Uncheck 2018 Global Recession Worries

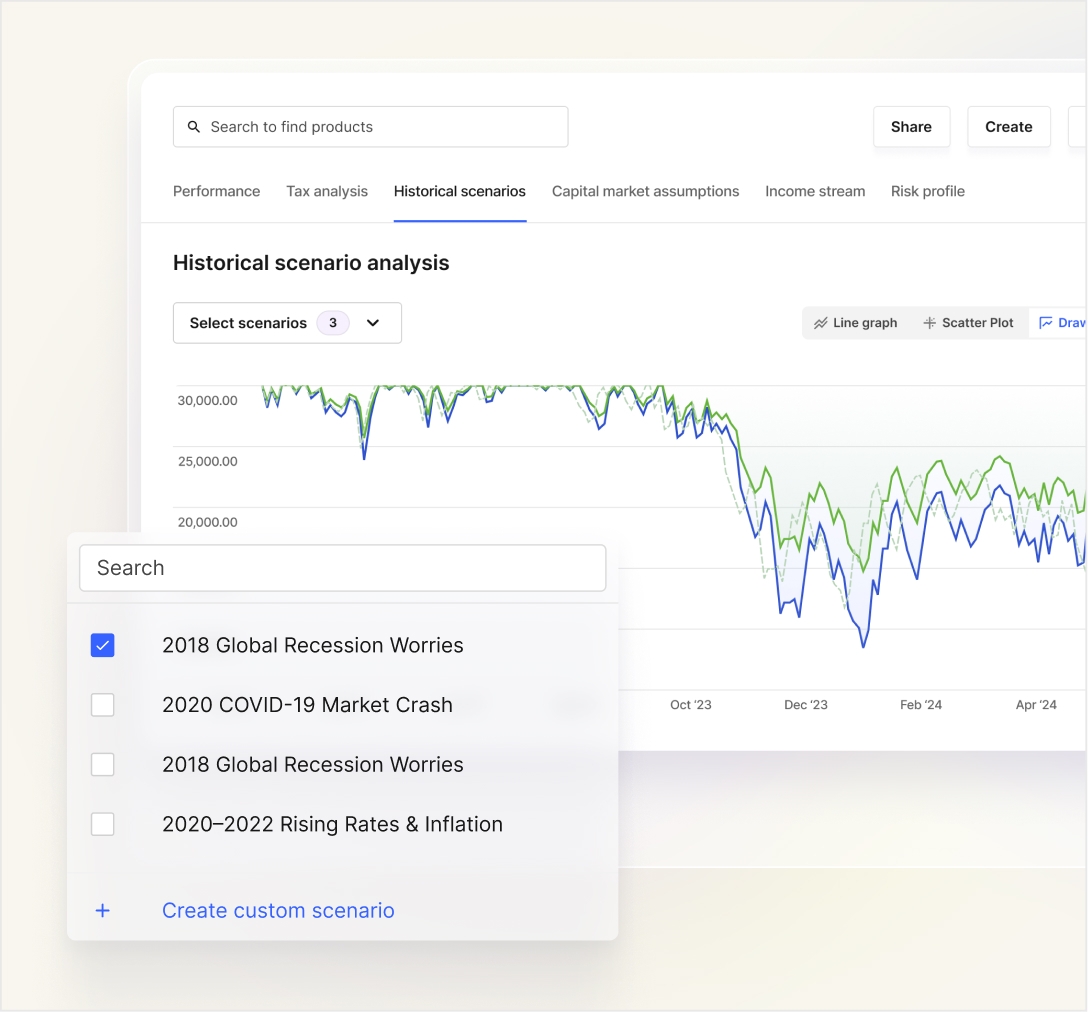click(102, 645)
